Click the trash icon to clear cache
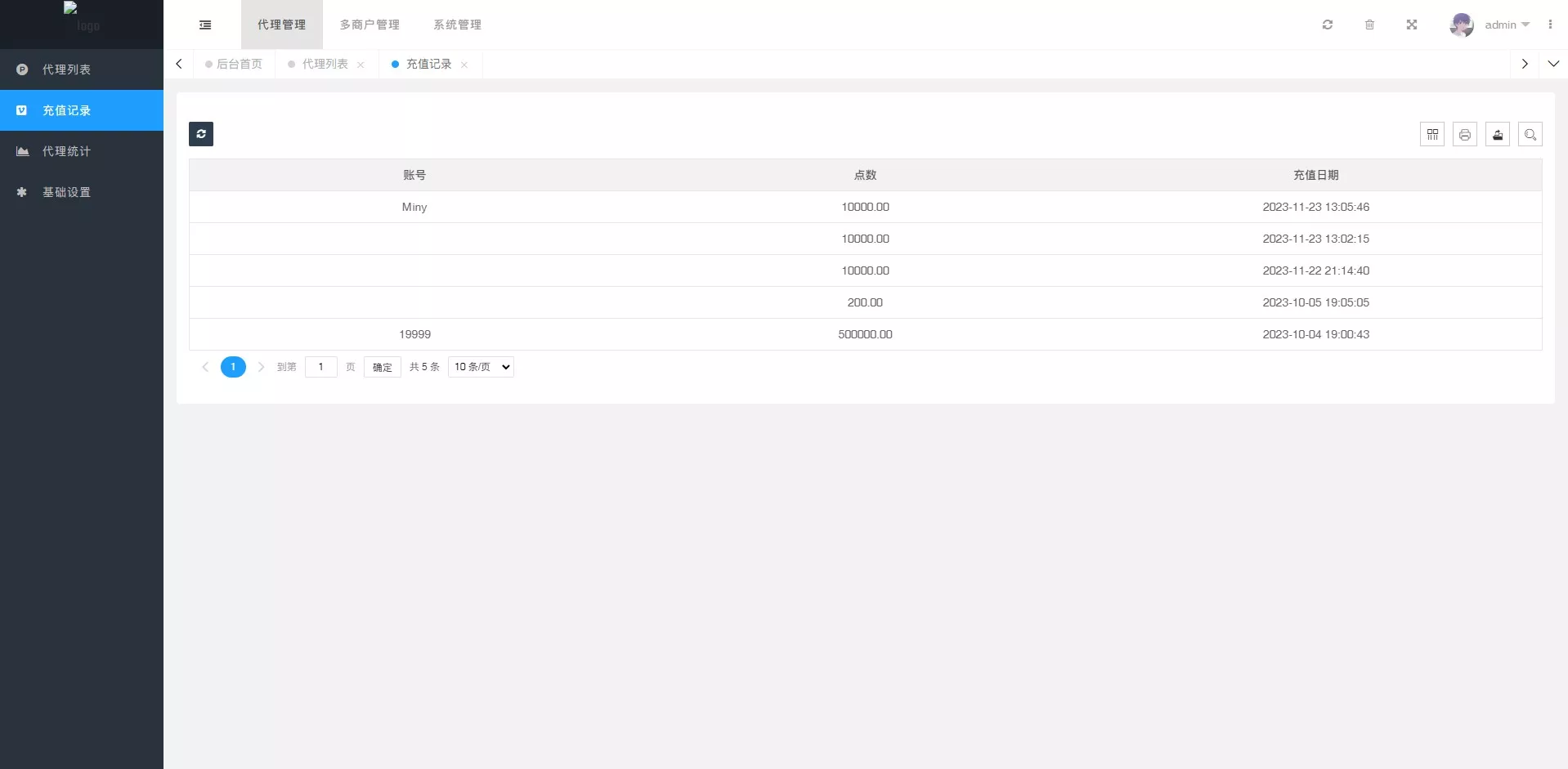Viewport: 1568px width, 769px height. [1369, 25]
